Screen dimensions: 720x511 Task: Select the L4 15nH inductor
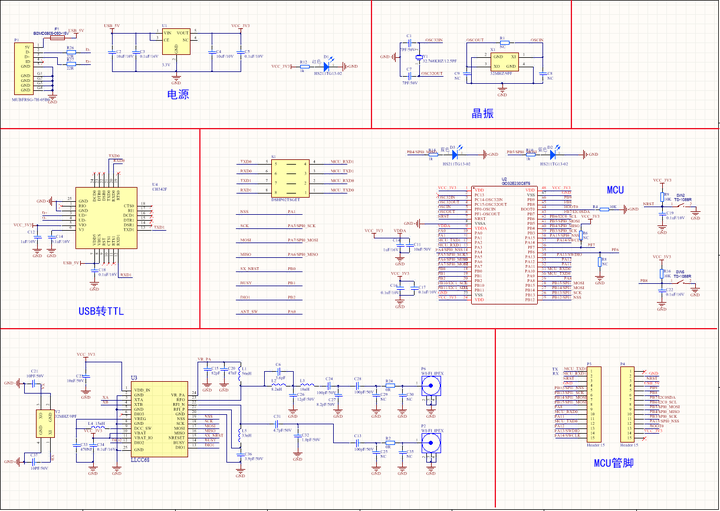[x=97, y=429]
